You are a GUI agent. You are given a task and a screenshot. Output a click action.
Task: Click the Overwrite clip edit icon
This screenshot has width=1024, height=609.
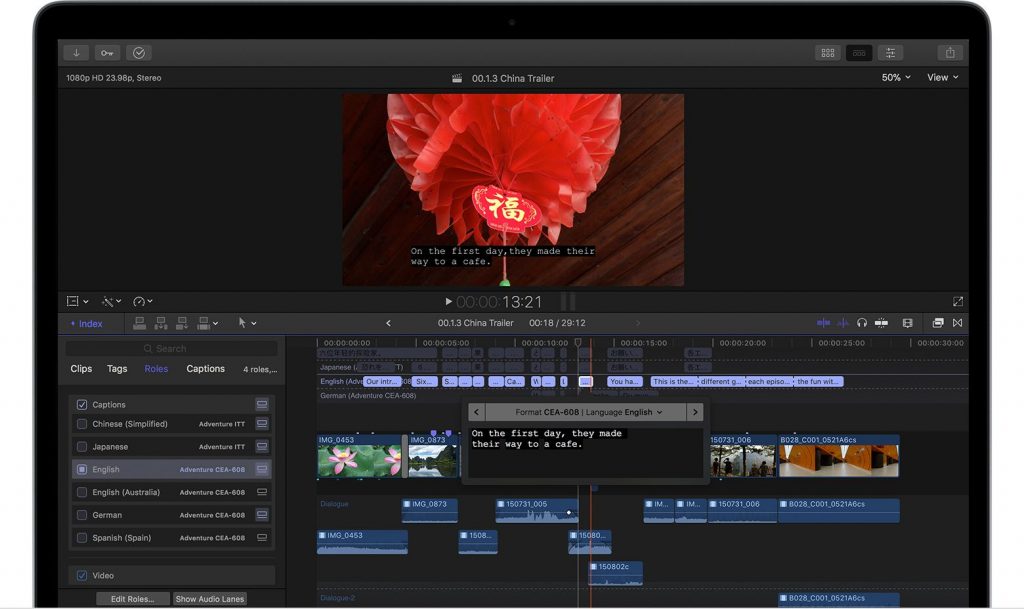204,322
